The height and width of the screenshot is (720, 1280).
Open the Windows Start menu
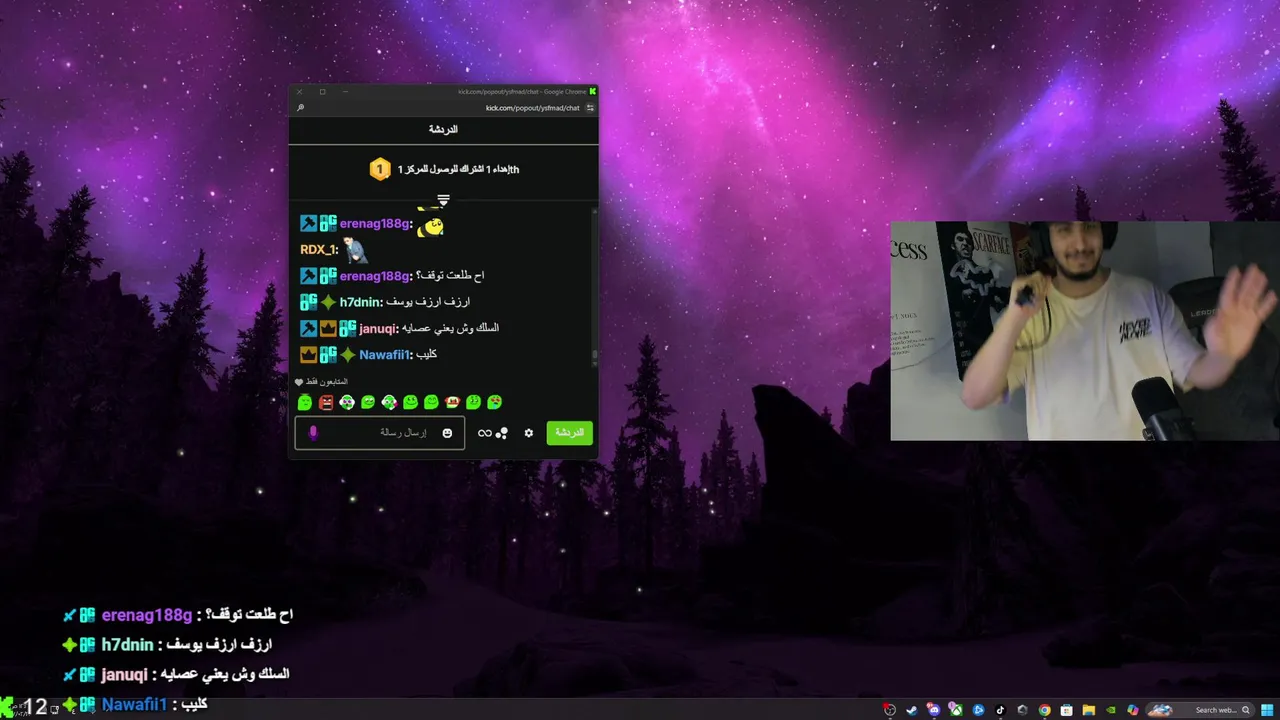[x=1267, y=710]
